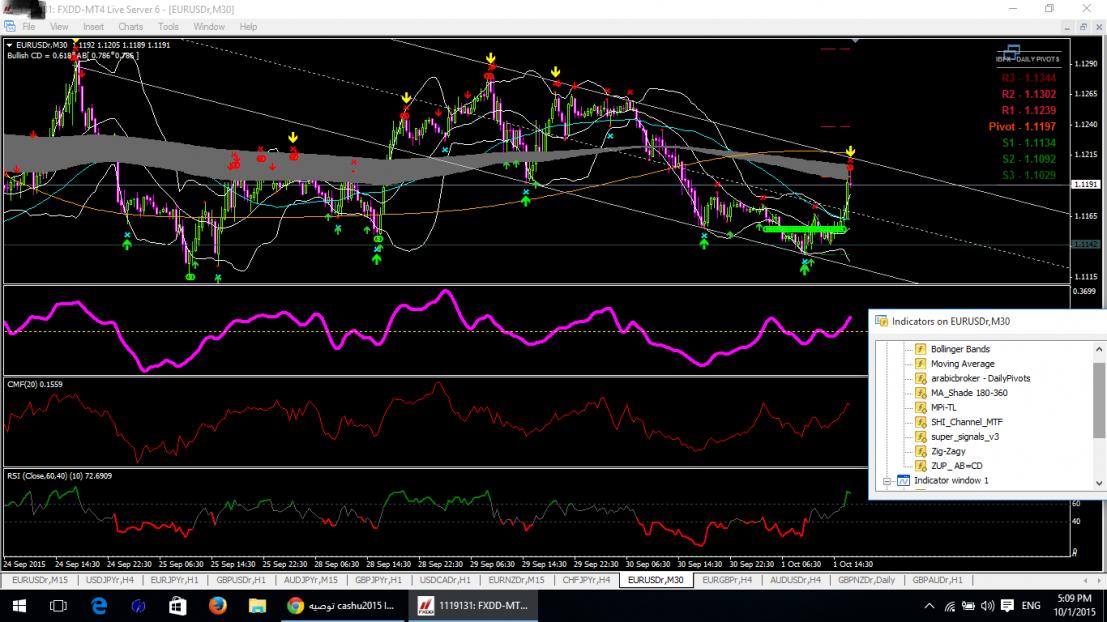Select the Bollinger Bands indicator icon
Viewport: 1107px width, 622px height.
920,349
